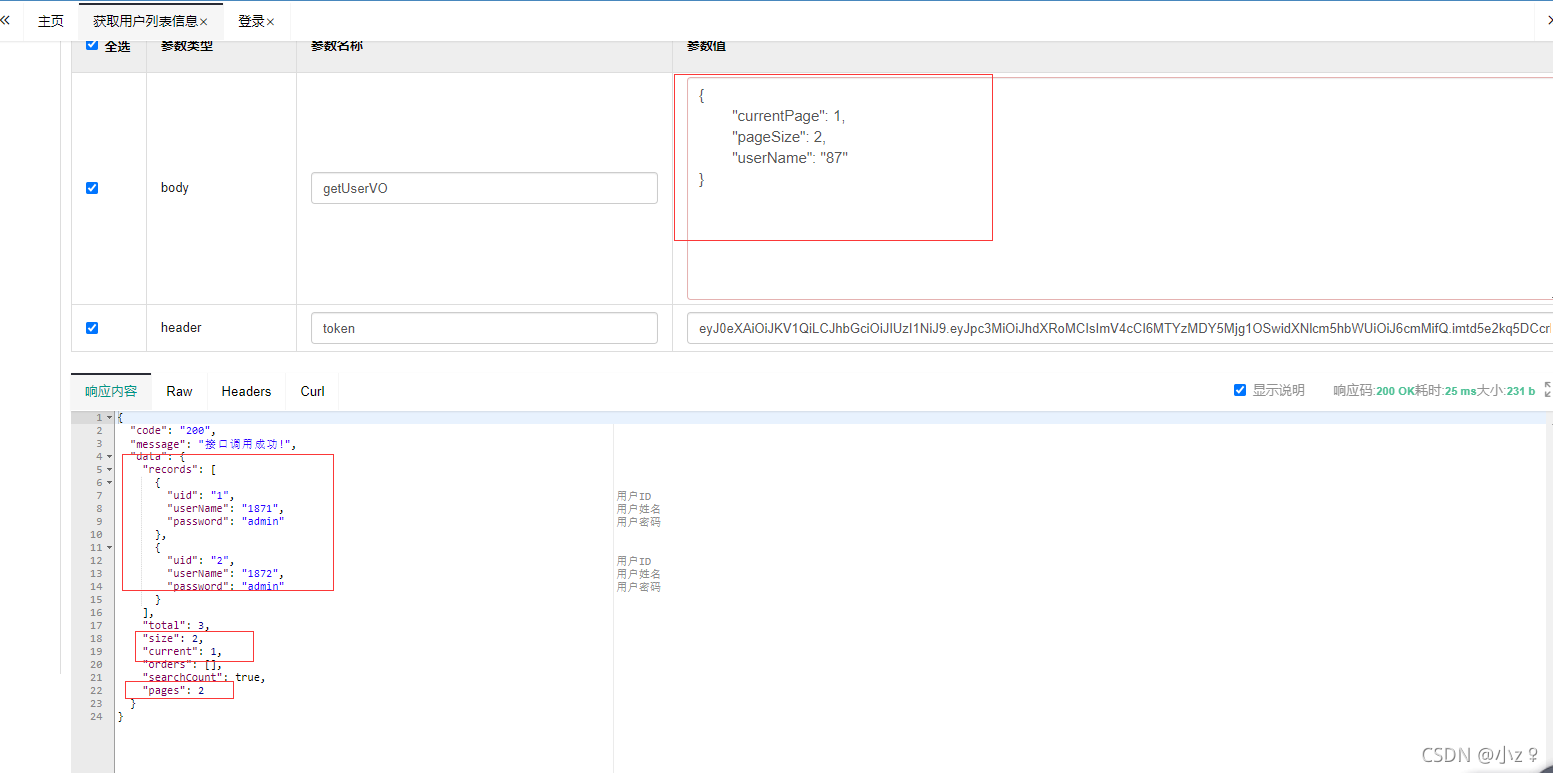1553x773 pixels.
Task: Click the "header" parameter type cell
Action: [181, 328]
